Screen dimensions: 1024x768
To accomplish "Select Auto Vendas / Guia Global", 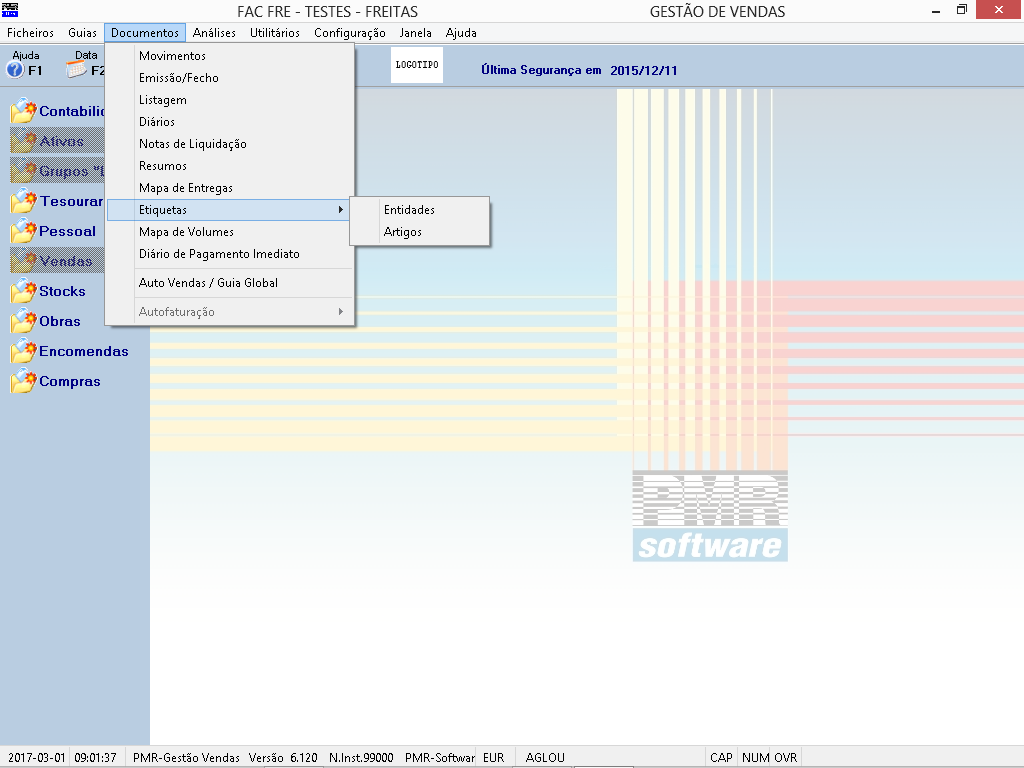I will point(208,283).
